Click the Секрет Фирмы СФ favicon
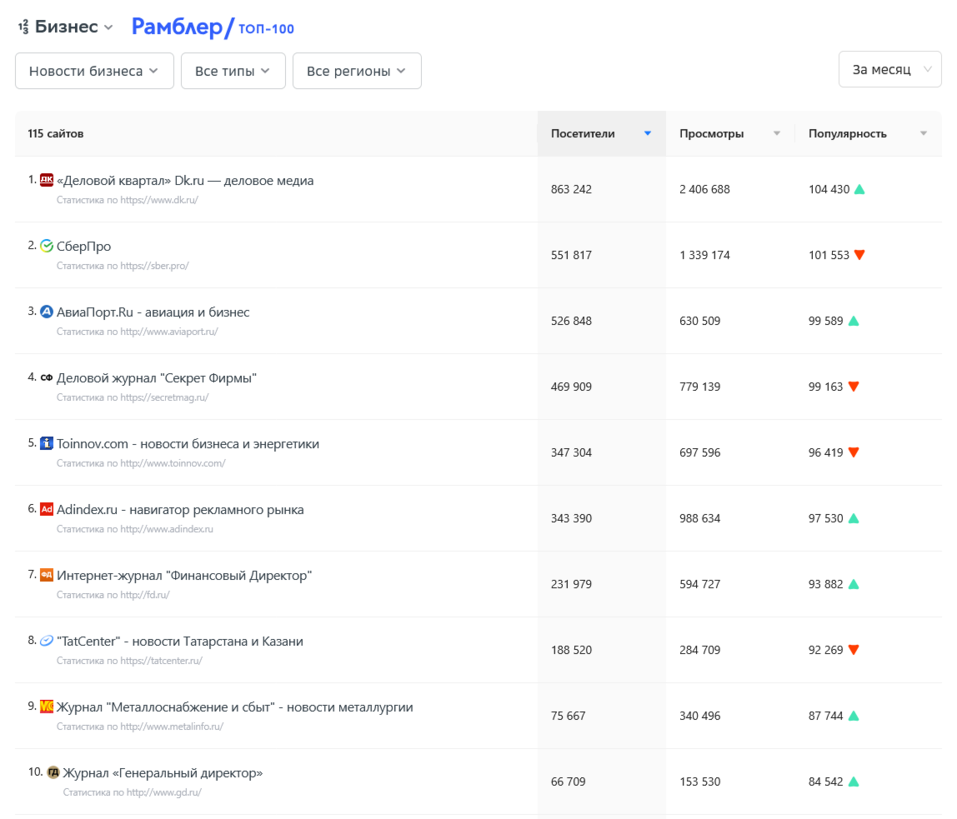The image size is (957, 819). pyautogui.click(x=46, y=378)
